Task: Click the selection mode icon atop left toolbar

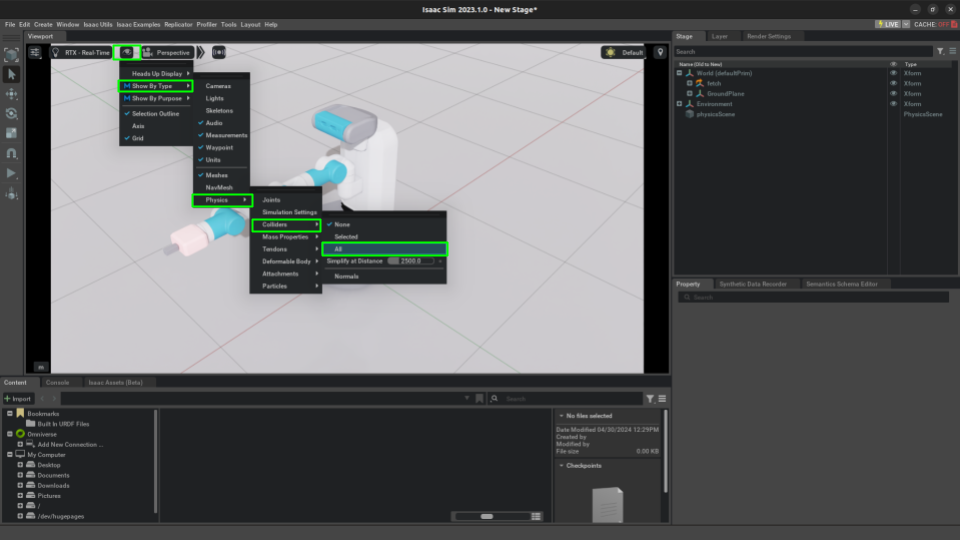Action: click(x=12, y=54)
